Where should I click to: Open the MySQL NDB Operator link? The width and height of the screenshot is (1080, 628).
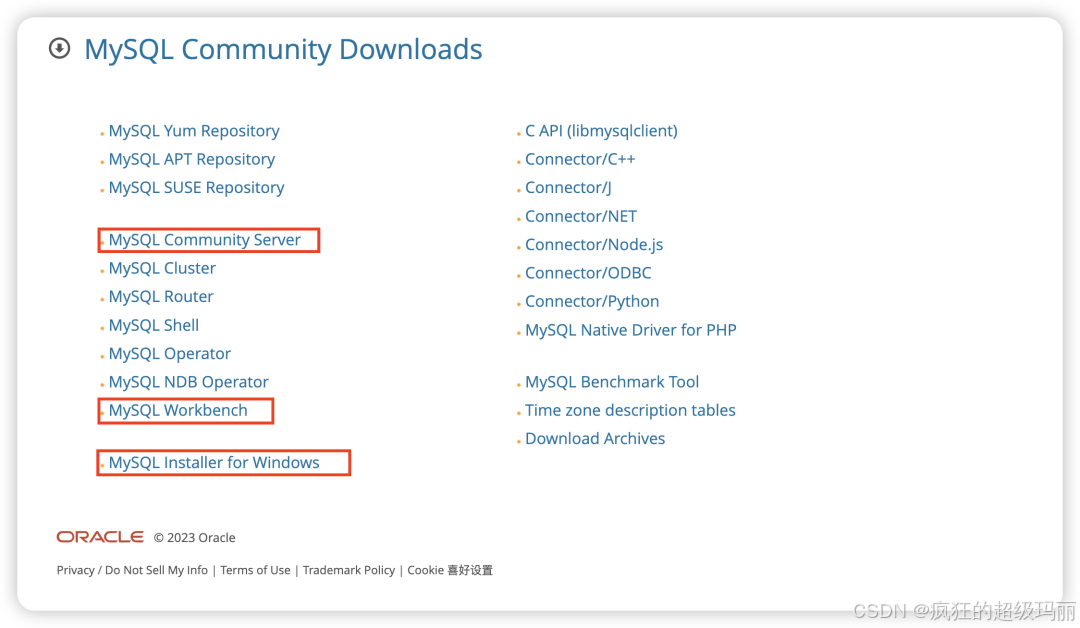pyautogui.click(x=188, y=382)
